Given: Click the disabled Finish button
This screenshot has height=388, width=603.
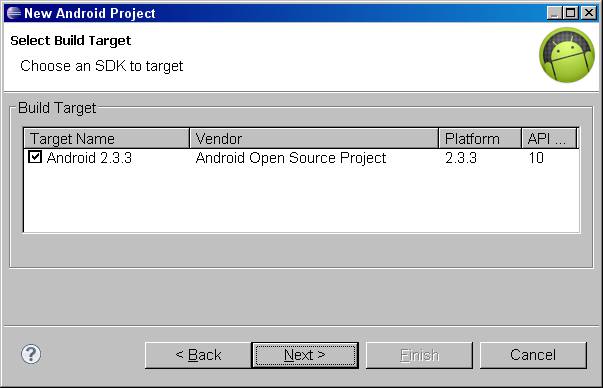Looking at the screenshot, I should pos(419,355).
